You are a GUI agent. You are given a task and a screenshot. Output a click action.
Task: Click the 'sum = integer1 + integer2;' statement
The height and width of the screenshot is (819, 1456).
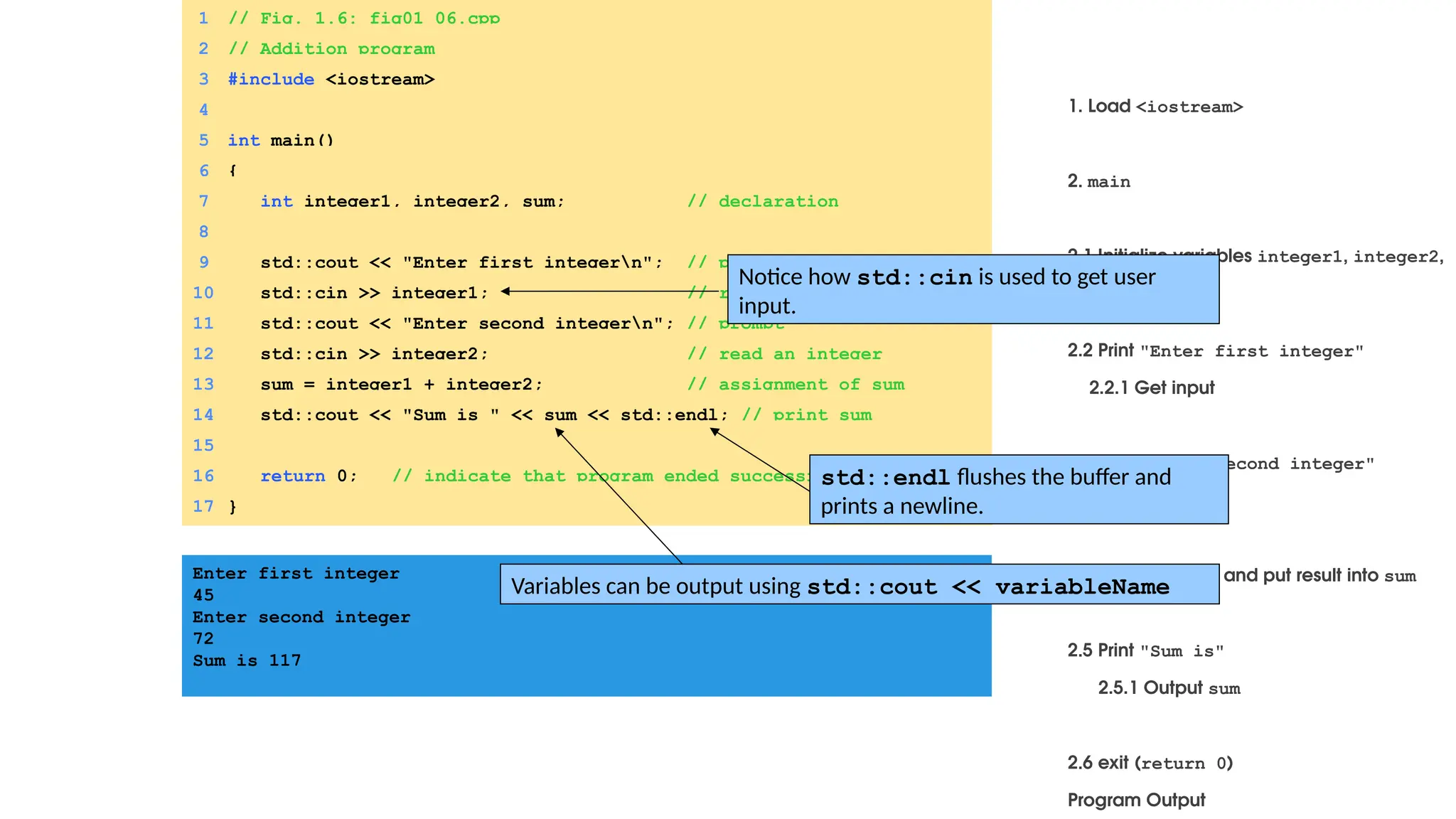pyautogui.click(x=402, y=384)
